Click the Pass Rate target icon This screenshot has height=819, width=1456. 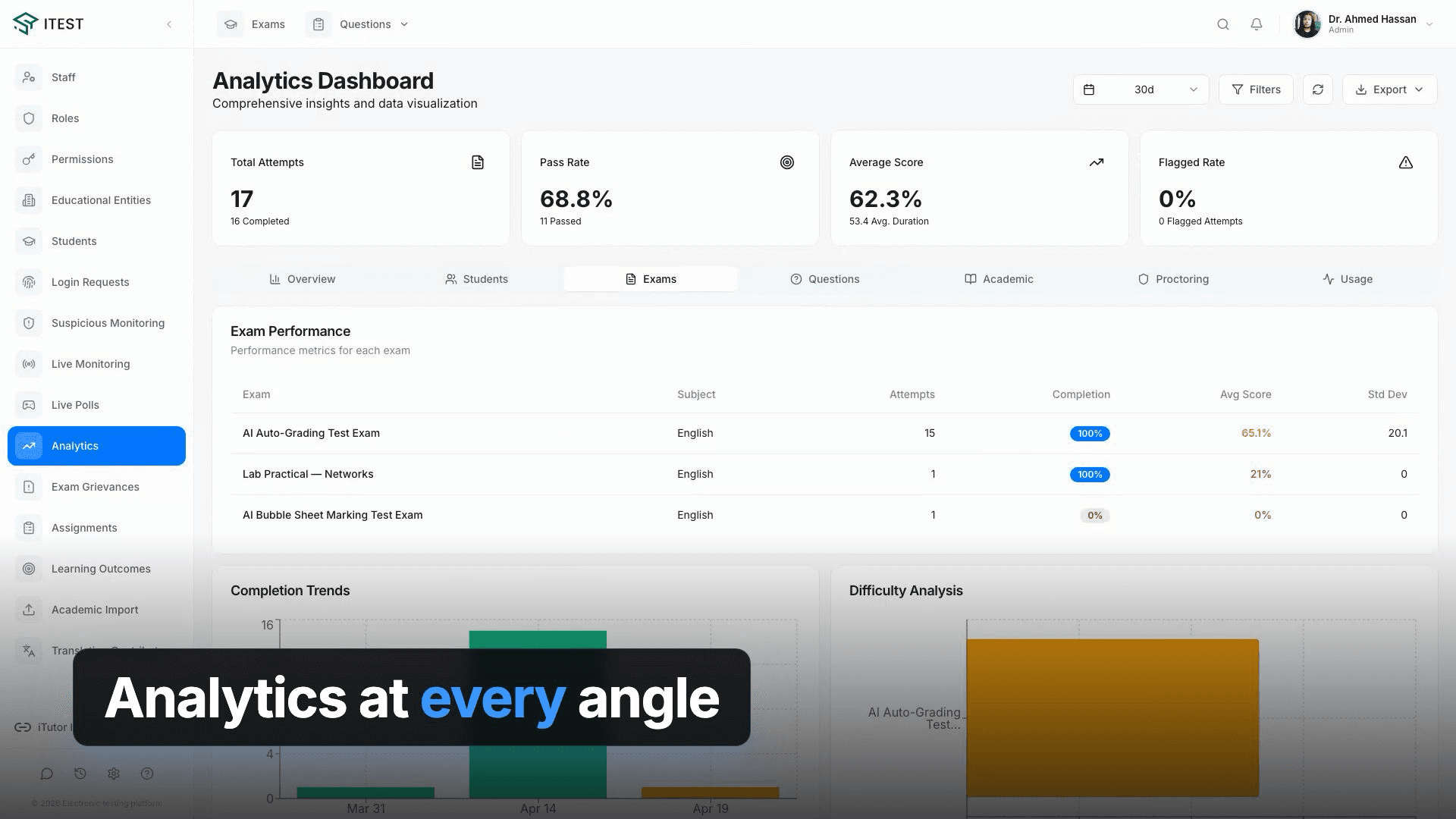click(787, 162)
